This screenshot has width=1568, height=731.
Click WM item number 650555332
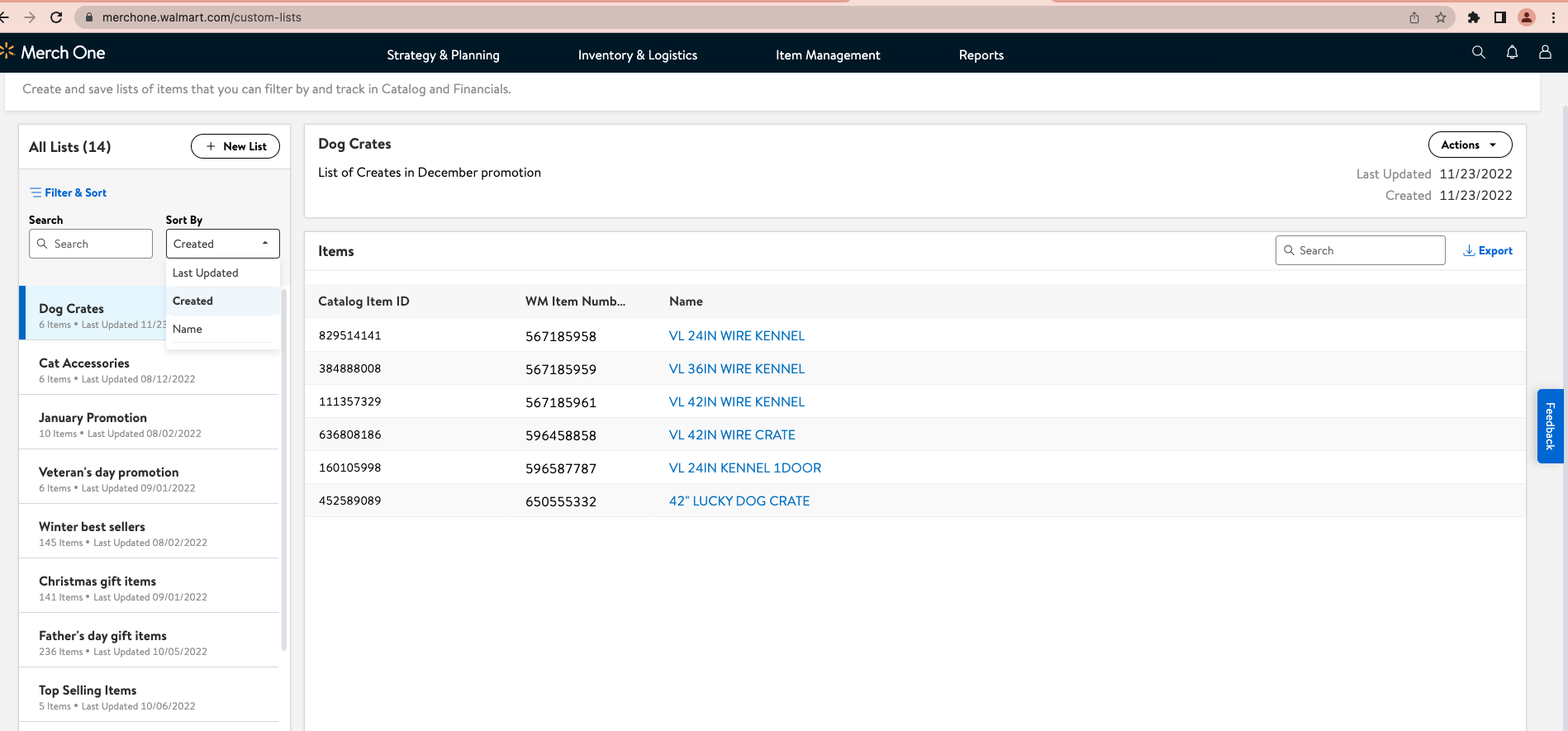tap(561, 501)
